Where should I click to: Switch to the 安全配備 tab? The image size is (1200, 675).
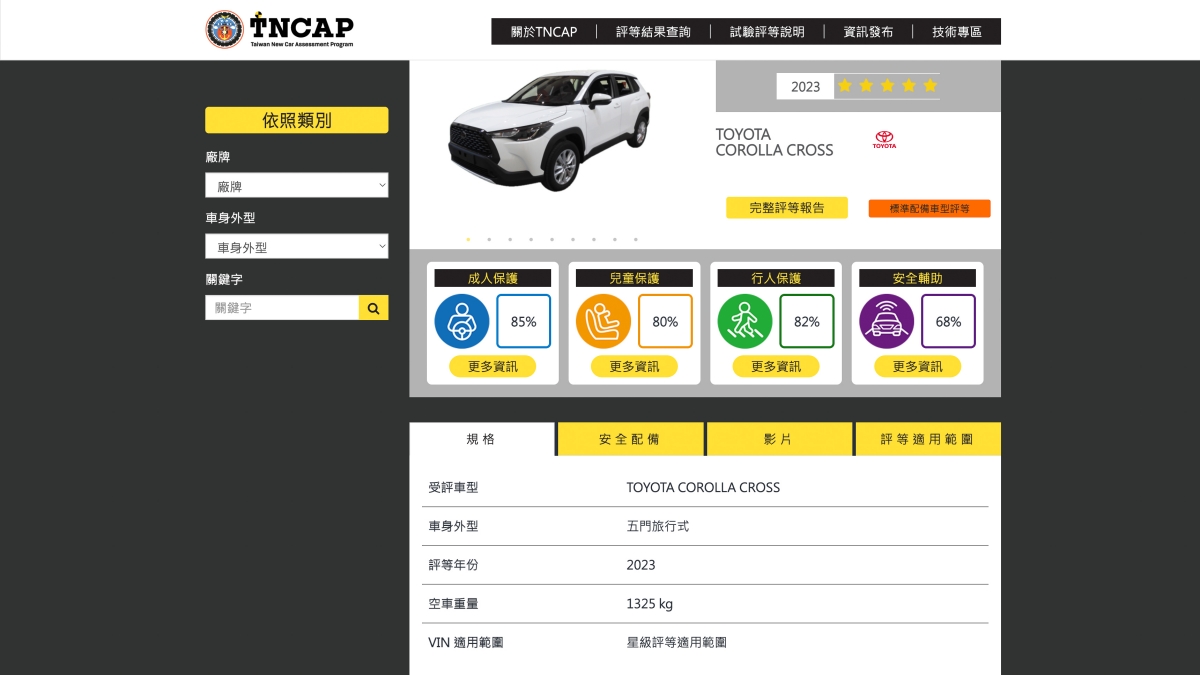point(629,438)
